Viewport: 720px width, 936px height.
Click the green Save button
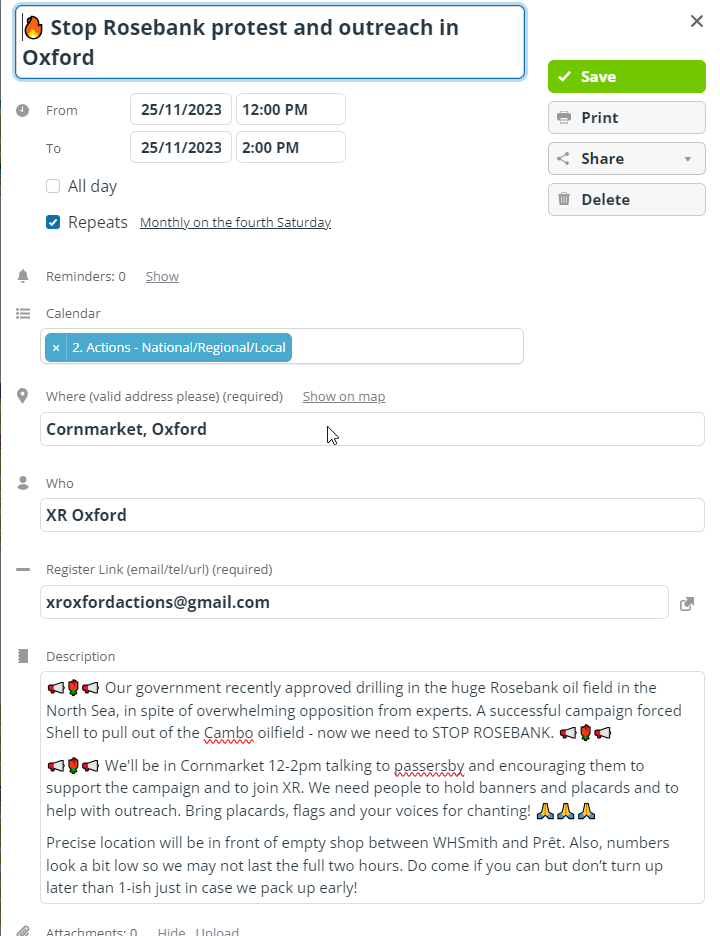click(x=627, y=76)
